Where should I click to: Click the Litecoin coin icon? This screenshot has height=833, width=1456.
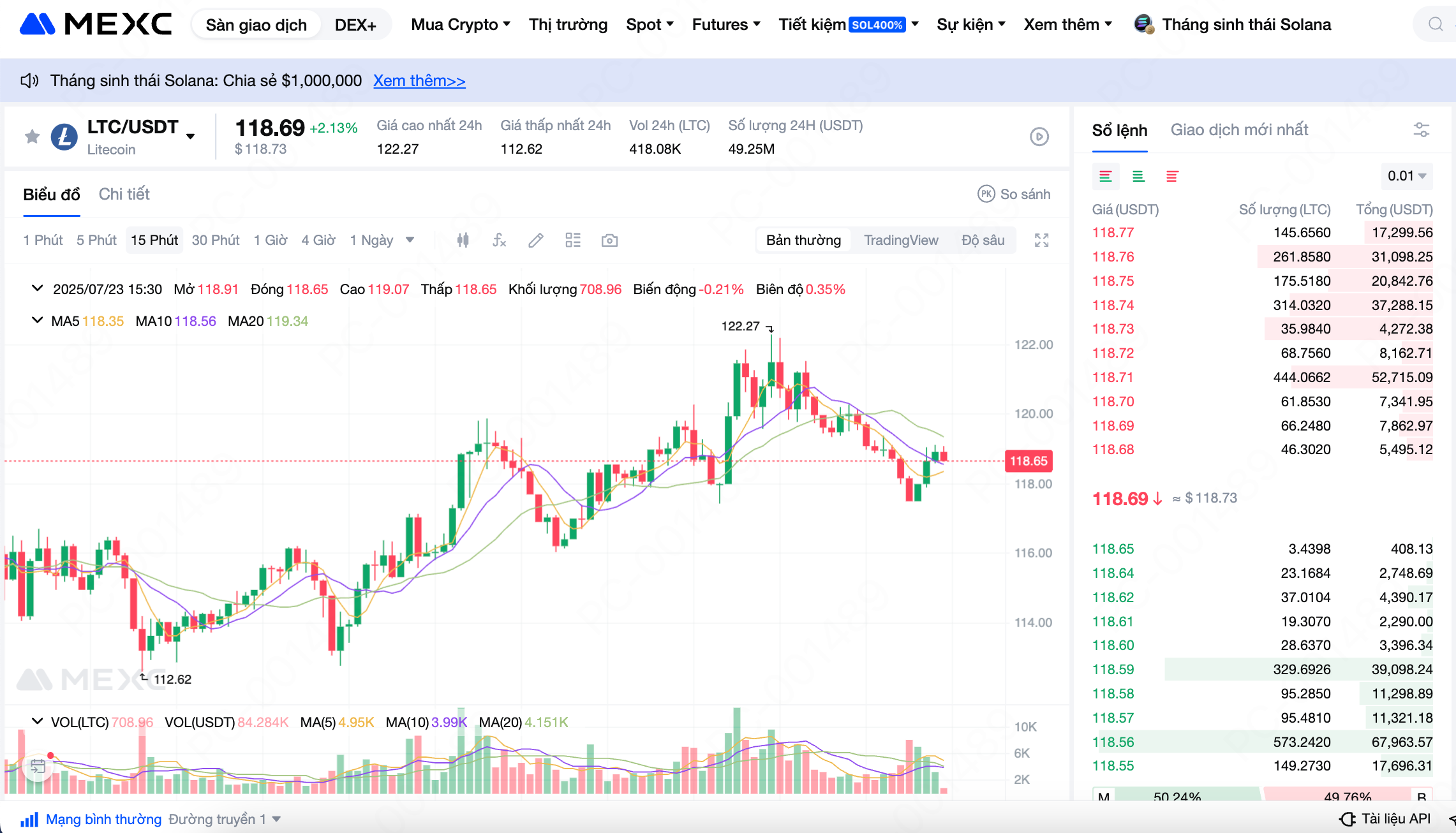coord(64,136)
